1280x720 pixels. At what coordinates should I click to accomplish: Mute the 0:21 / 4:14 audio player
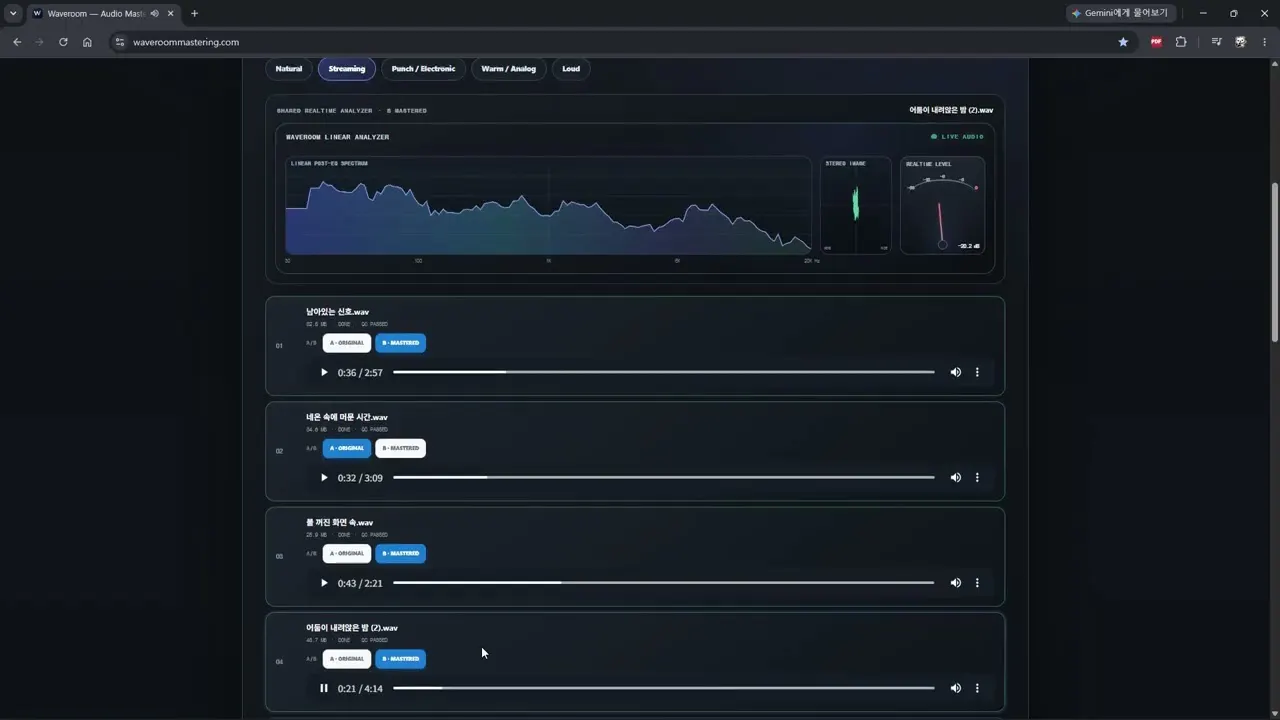click(x=956, y=688)
